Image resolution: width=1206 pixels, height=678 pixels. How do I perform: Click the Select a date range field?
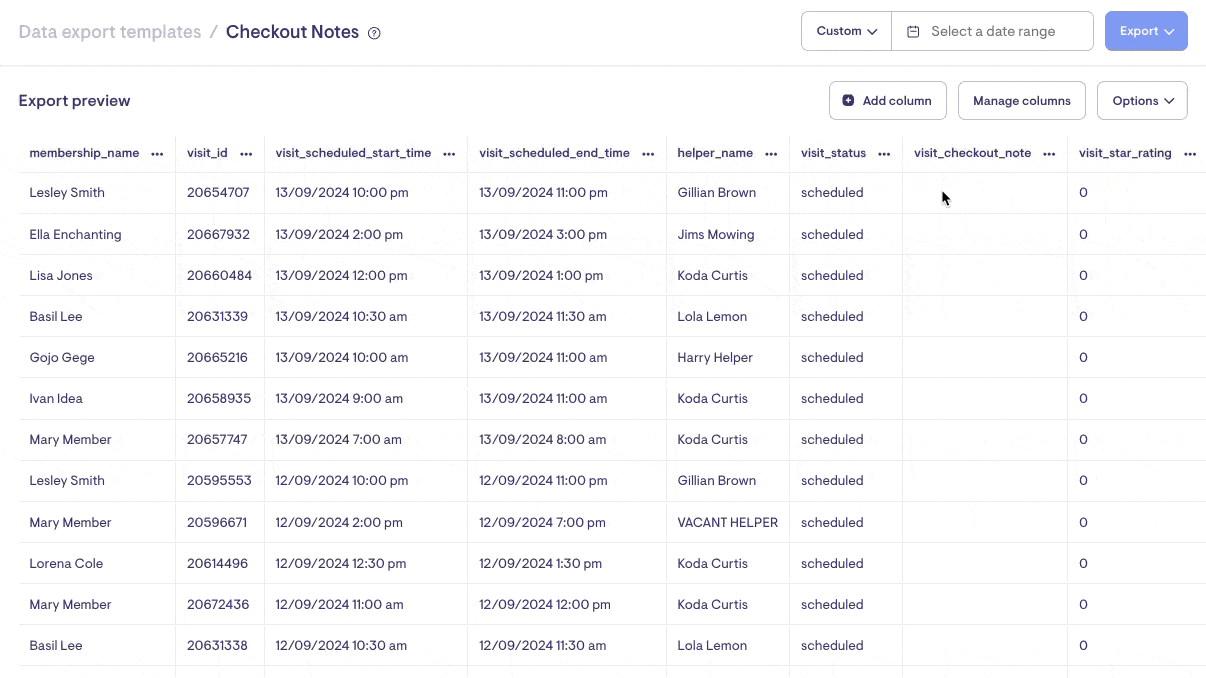pyautogui.click(x=992, y=31)
